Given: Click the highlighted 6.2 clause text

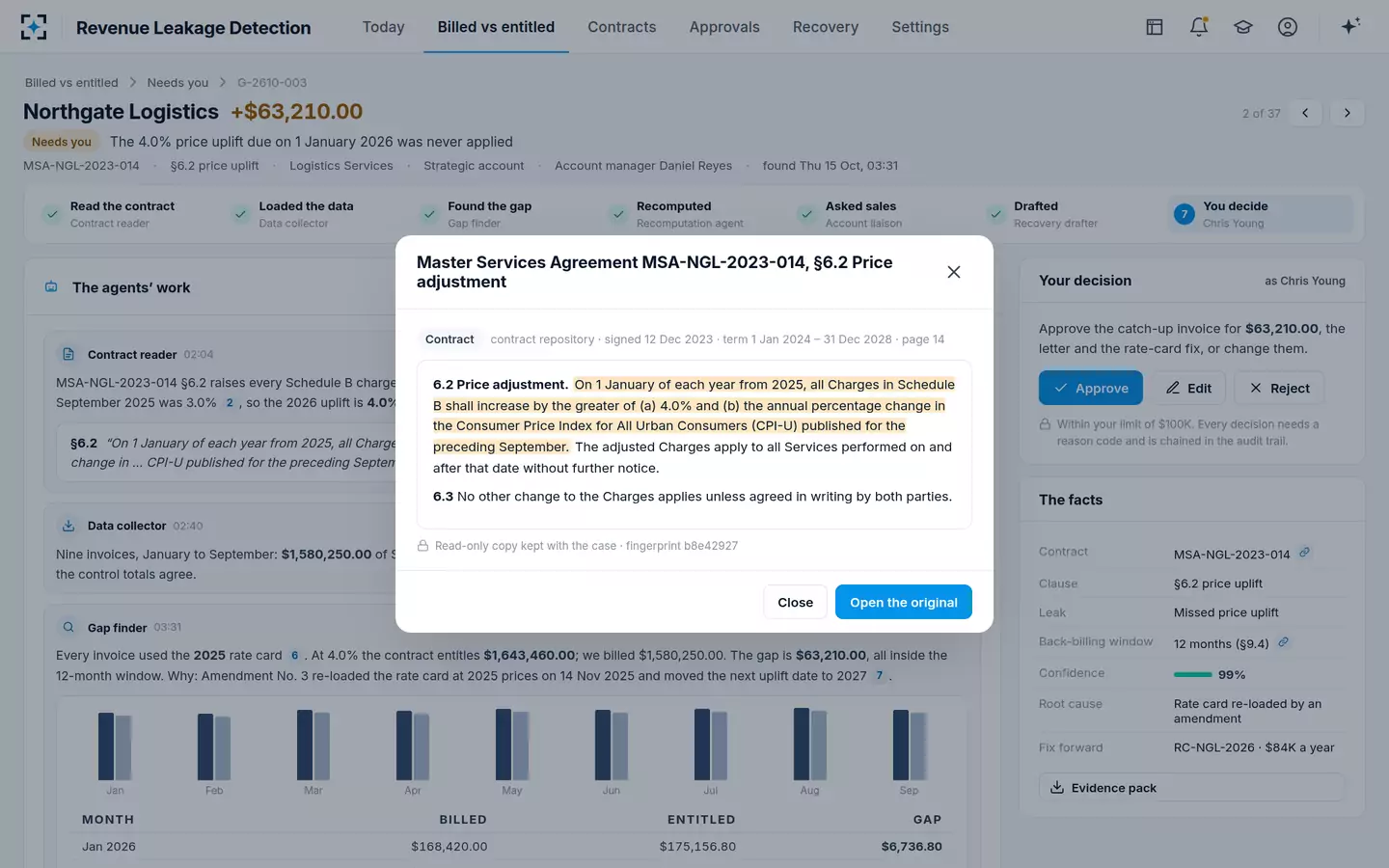Looking at the screenshot, I should coord(694,415).
